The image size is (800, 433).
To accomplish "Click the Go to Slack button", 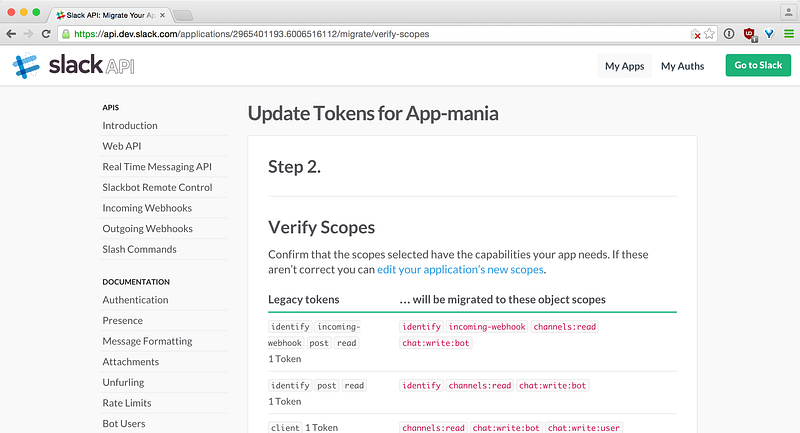I will (x=758, y=65).
